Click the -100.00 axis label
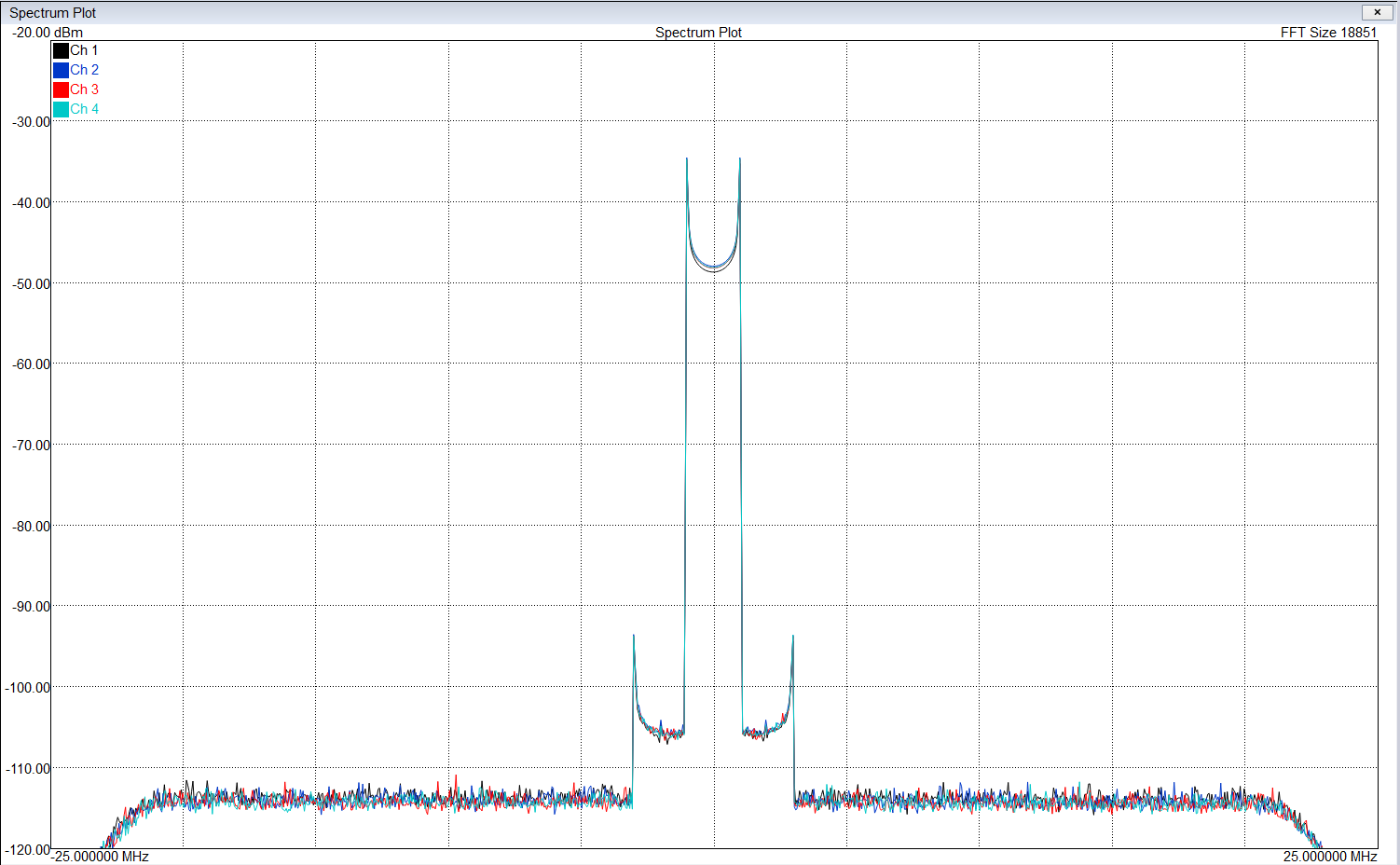The image size is (1400, 865). coord(28,688)
